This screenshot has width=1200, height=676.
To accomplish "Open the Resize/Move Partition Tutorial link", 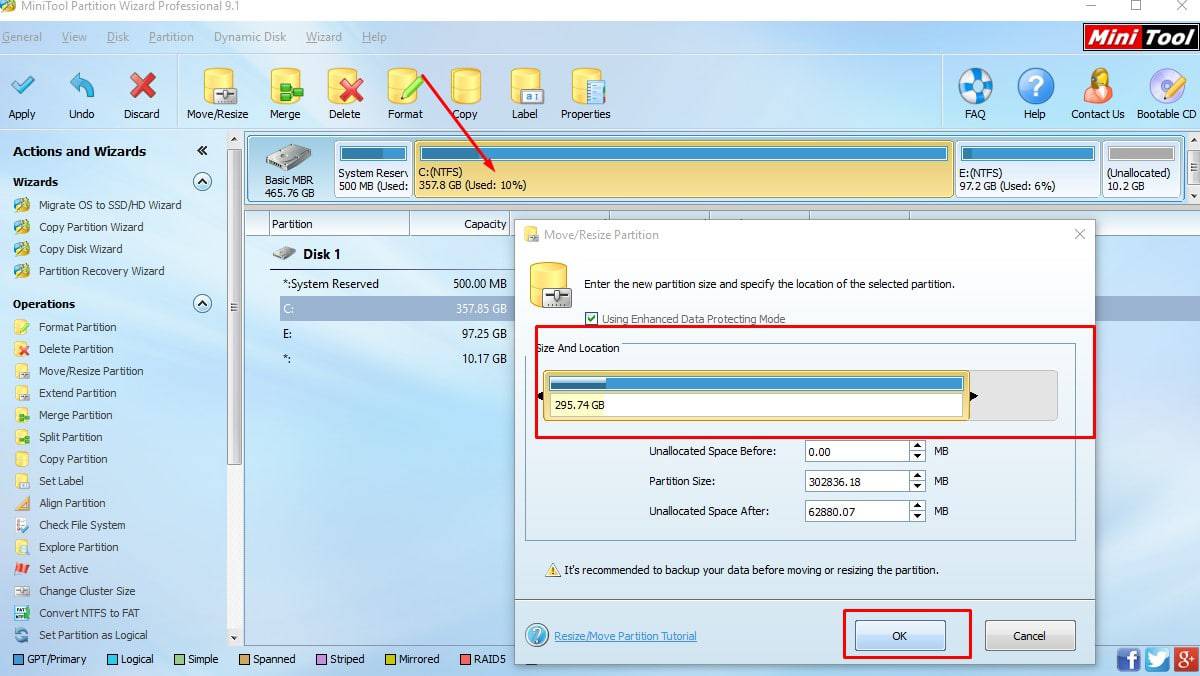I will click(x=625, y=636).
